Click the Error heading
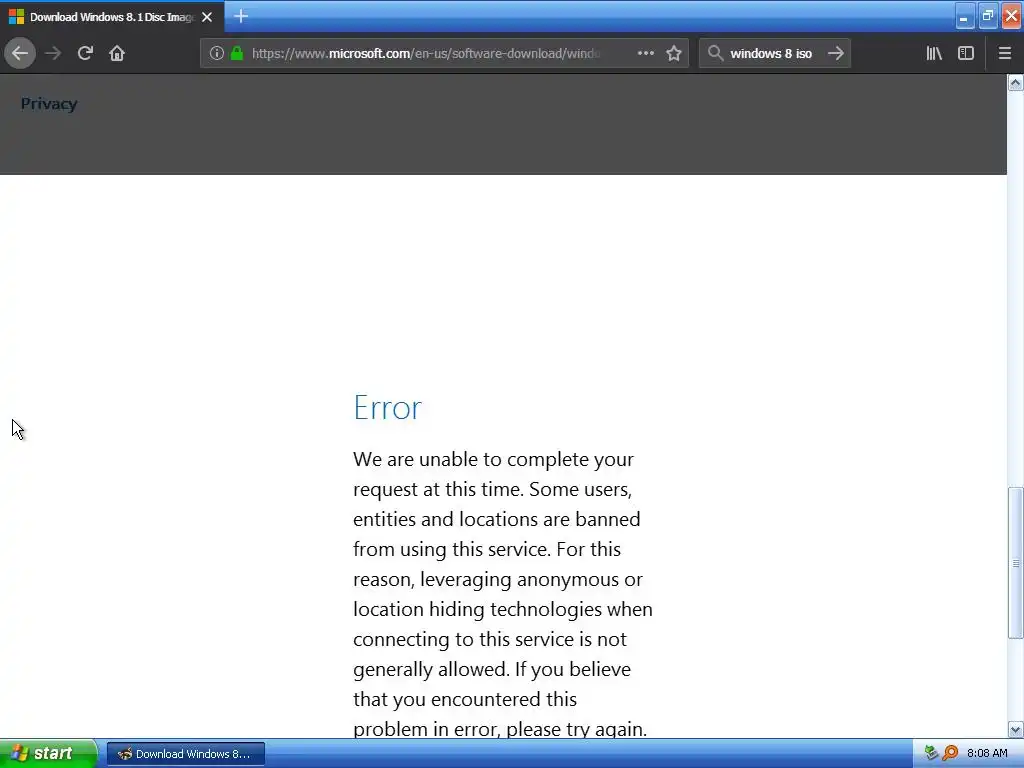Image resolution: width=1024 pixels, height=768 pixels. click(x=388, y=408)
